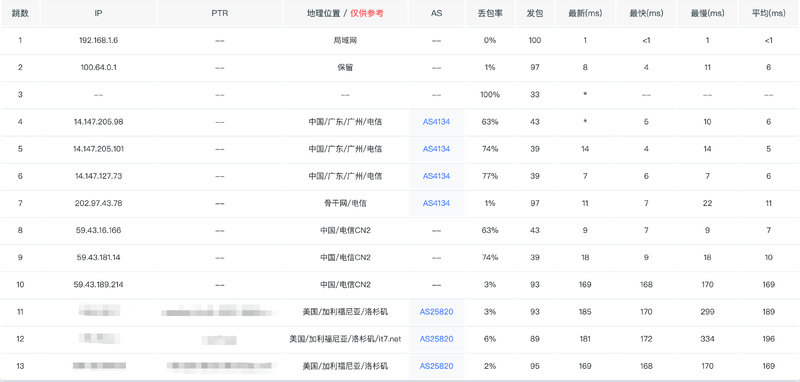Image resolution: width=800 pixels, height=382 pixels.
Task: Open the AS25820 link in hop 12 row
Action: point(436,339)
